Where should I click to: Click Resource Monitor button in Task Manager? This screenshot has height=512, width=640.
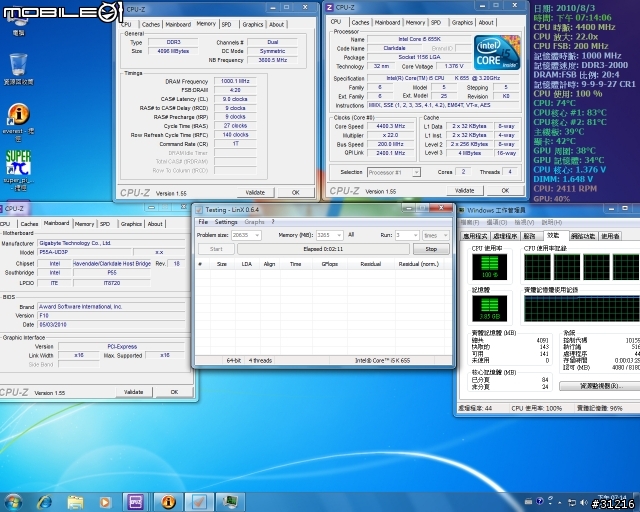600,386
